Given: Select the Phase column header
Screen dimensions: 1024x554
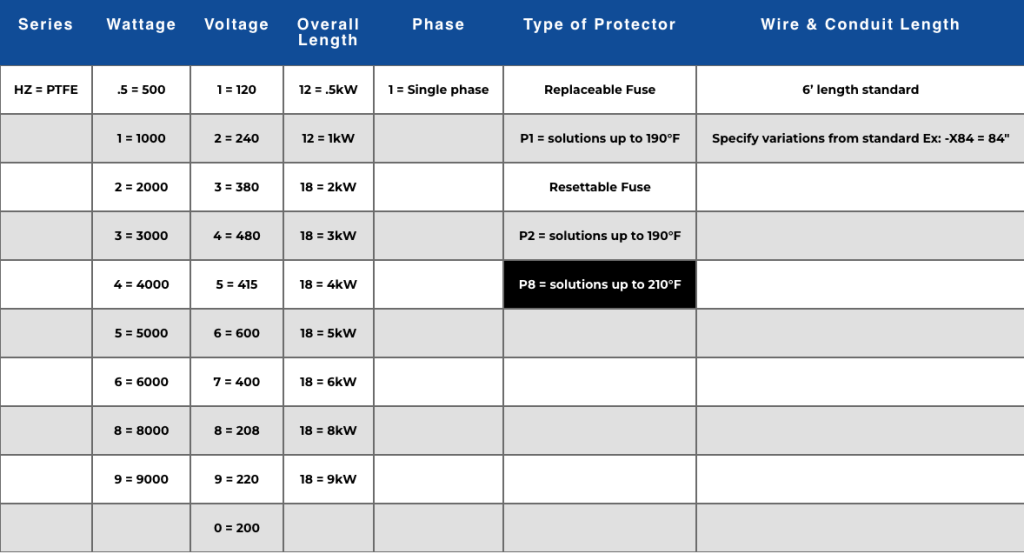Looking at the screenshot, I should pos(438,24).
